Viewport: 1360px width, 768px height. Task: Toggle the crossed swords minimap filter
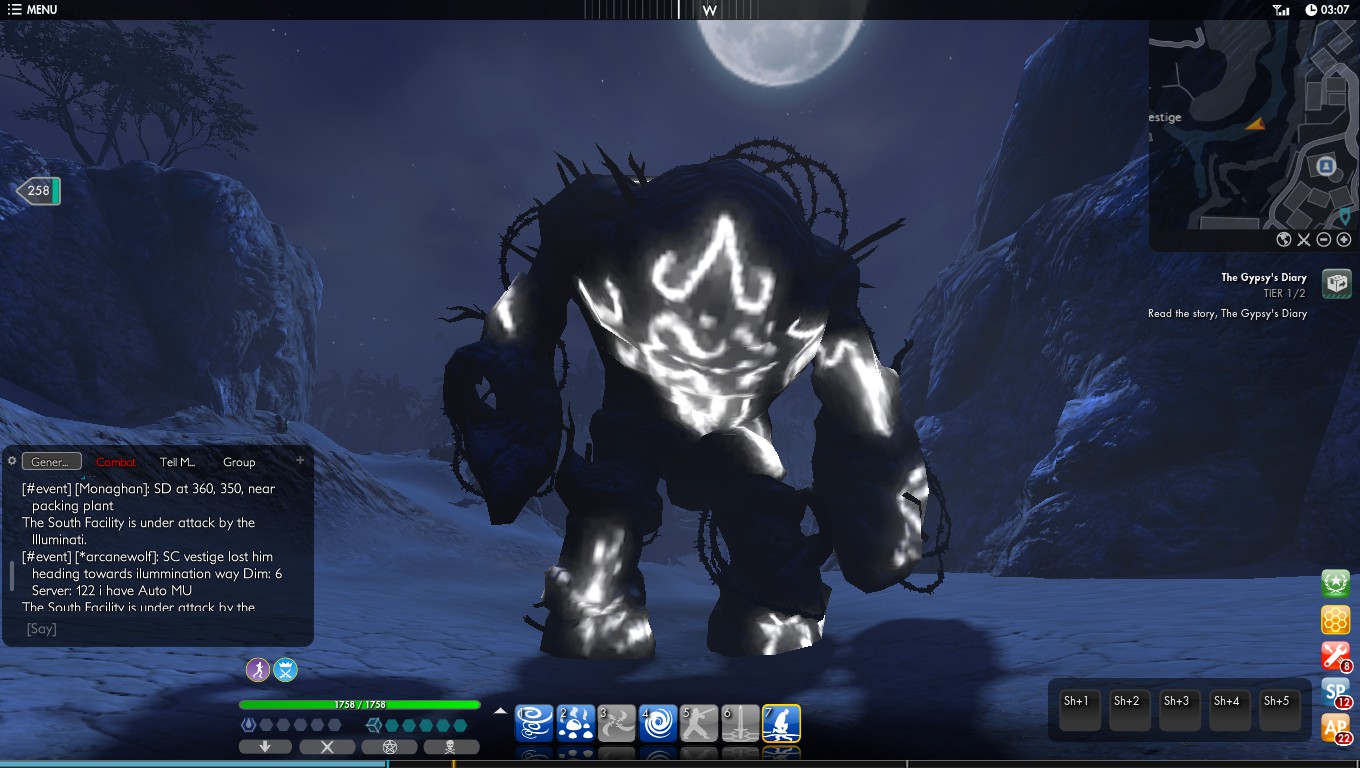(1304, 240)
